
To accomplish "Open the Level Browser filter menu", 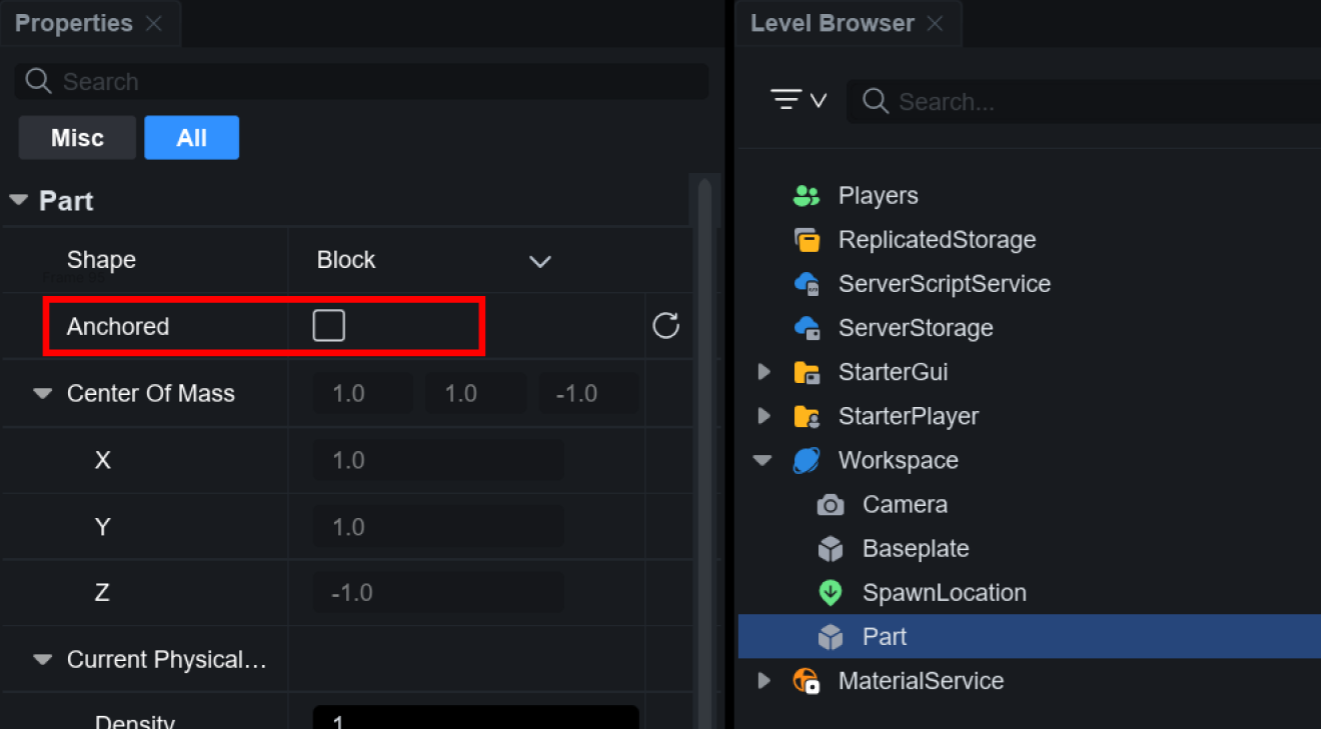I will pyautogui.click(x=798, y=100).
